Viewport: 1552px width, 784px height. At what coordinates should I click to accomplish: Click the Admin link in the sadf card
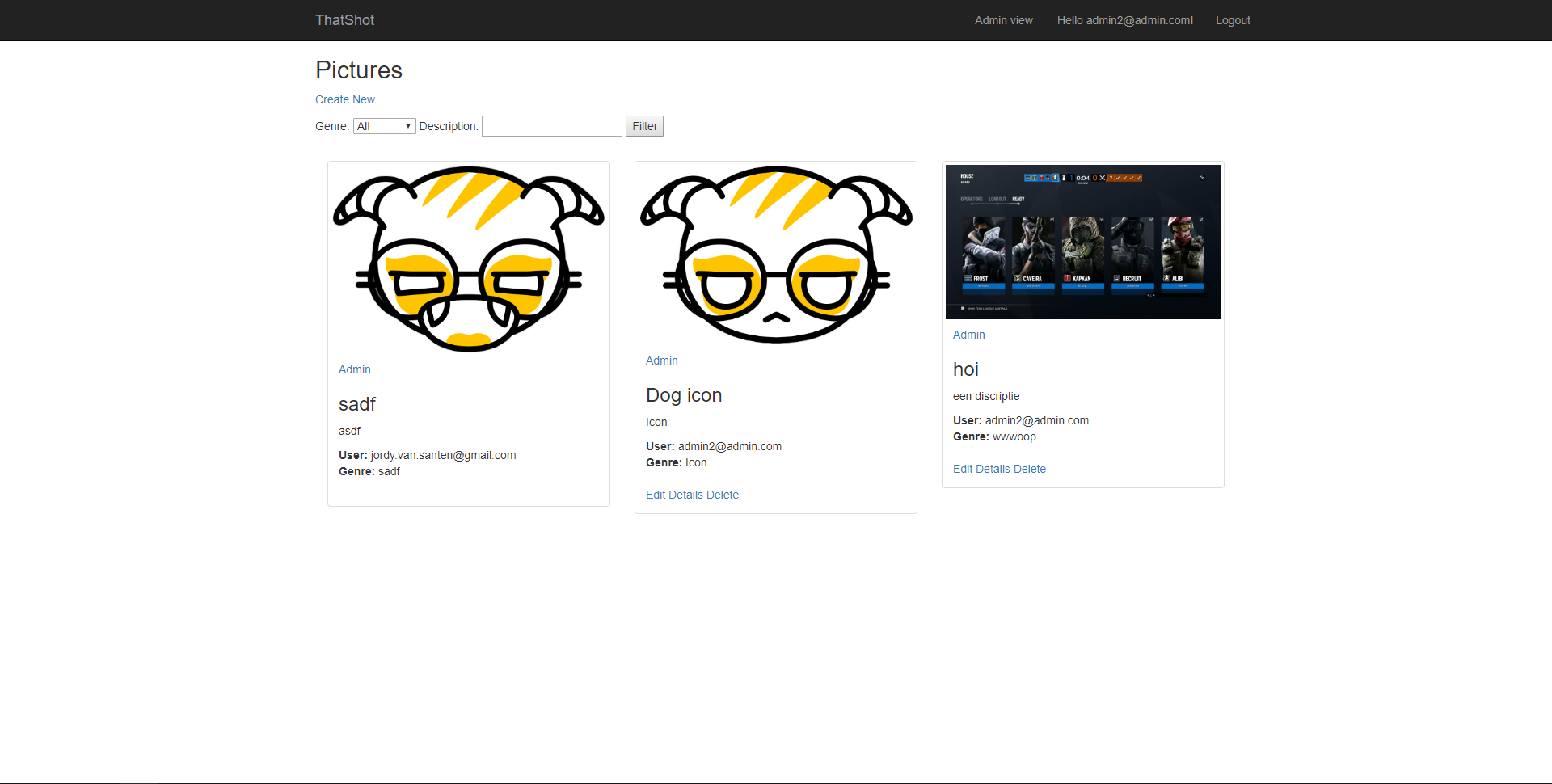tap(355, 369)
